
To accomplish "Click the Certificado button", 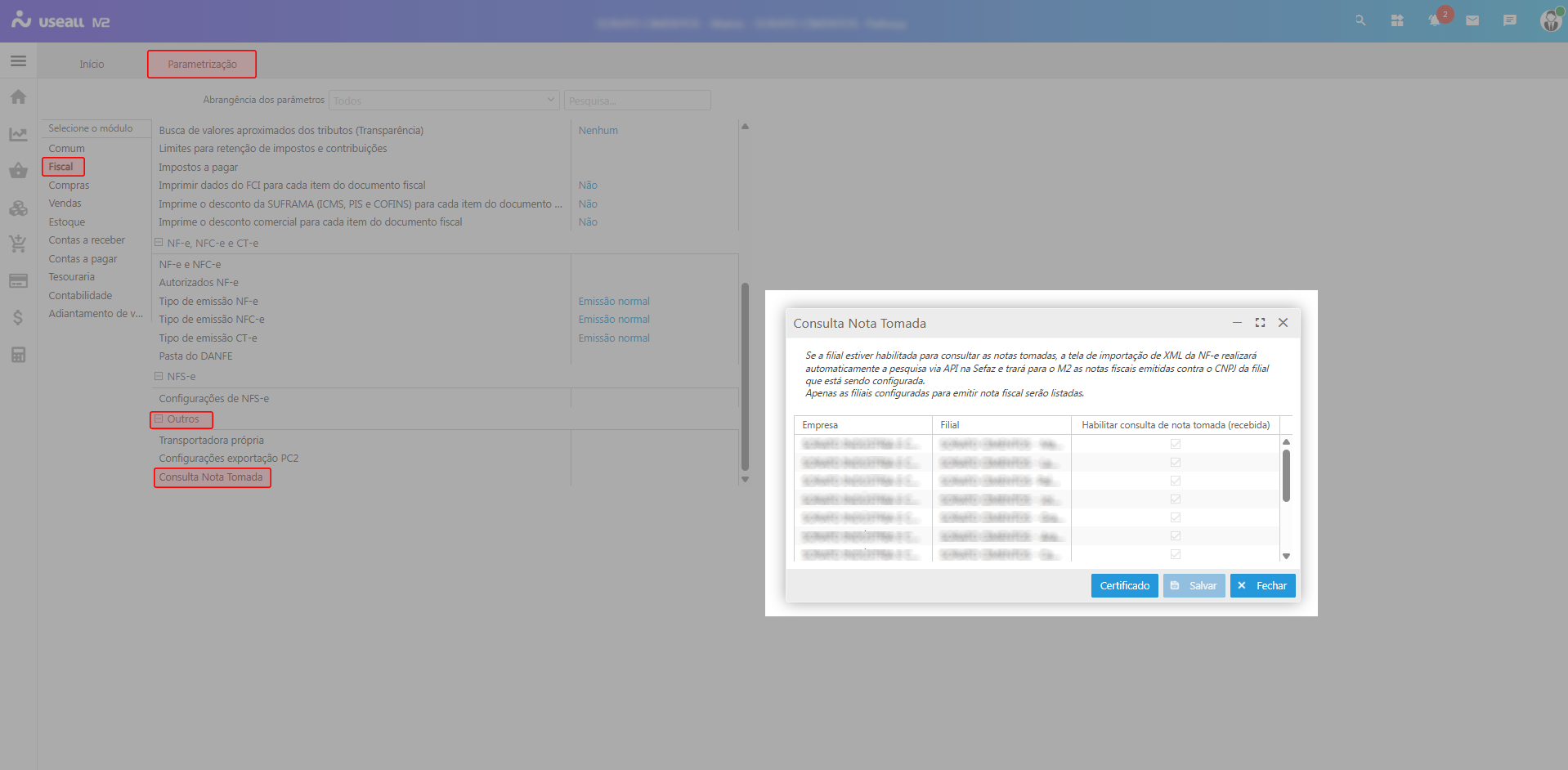I will tap(1124, 586).
